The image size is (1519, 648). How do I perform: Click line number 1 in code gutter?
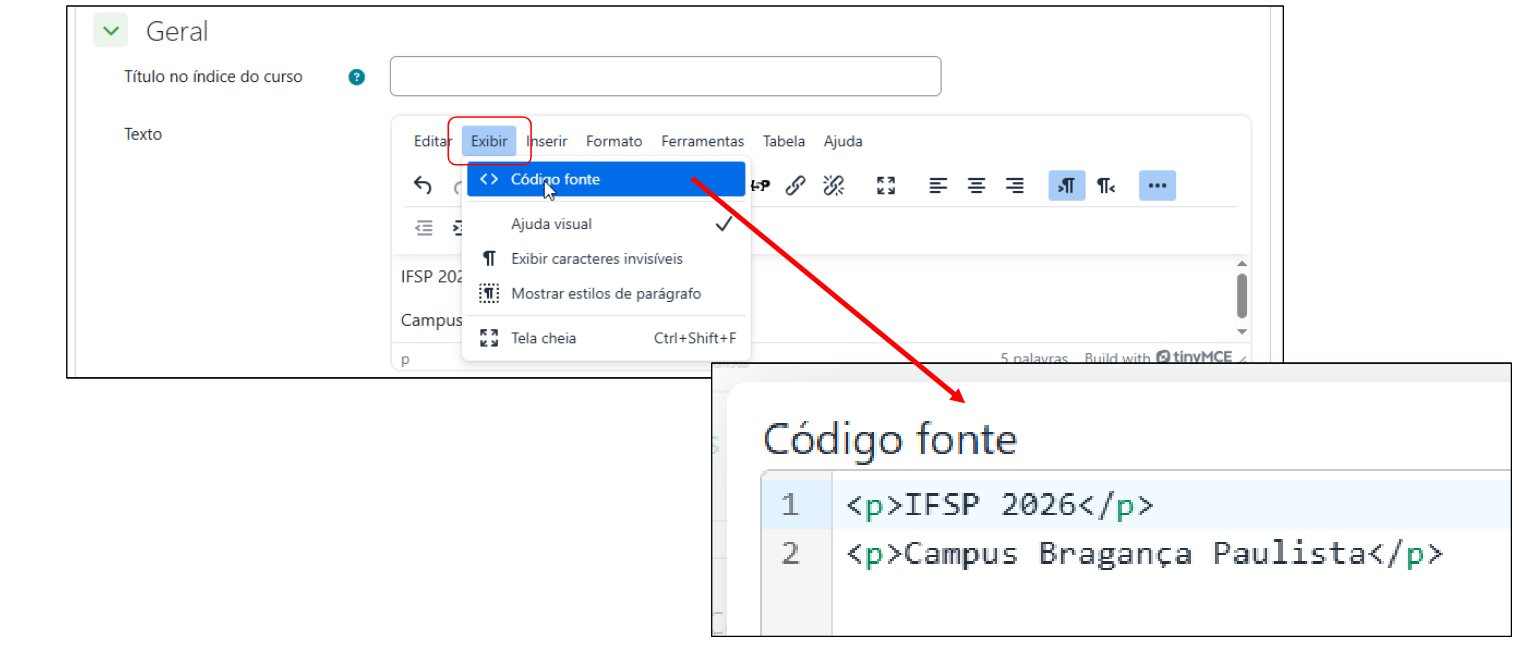790,506
